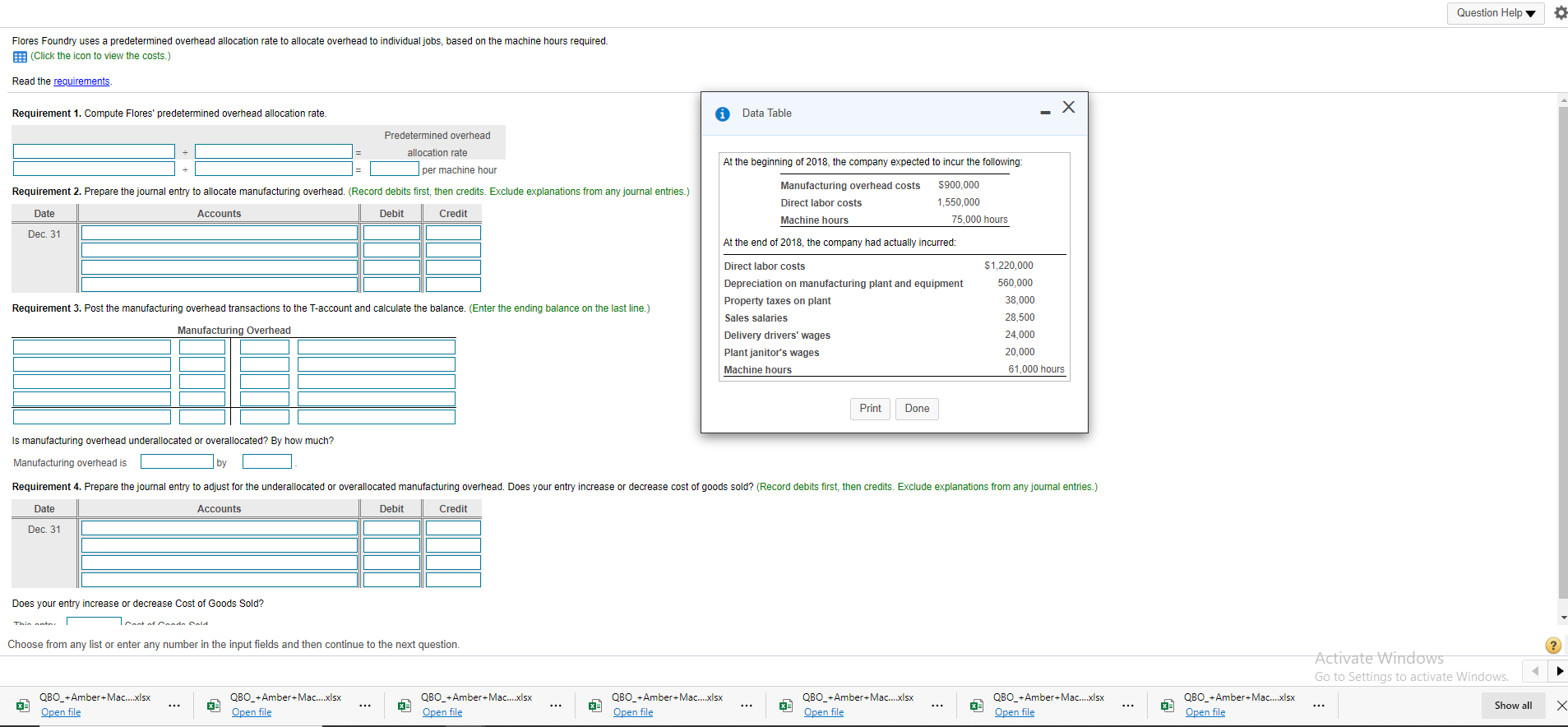Click first Debit field in Requirement 2 journal entry
The width and height of the screenshot is (1568, 727).
click(x=391, y=233)
